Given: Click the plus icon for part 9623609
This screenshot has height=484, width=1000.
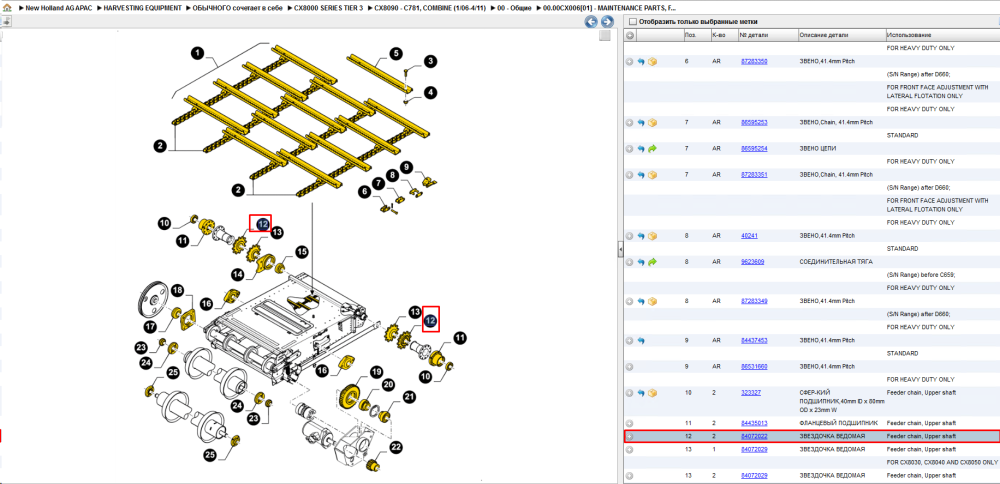Looking at the screenshot, I should click(x=629, y=262).
